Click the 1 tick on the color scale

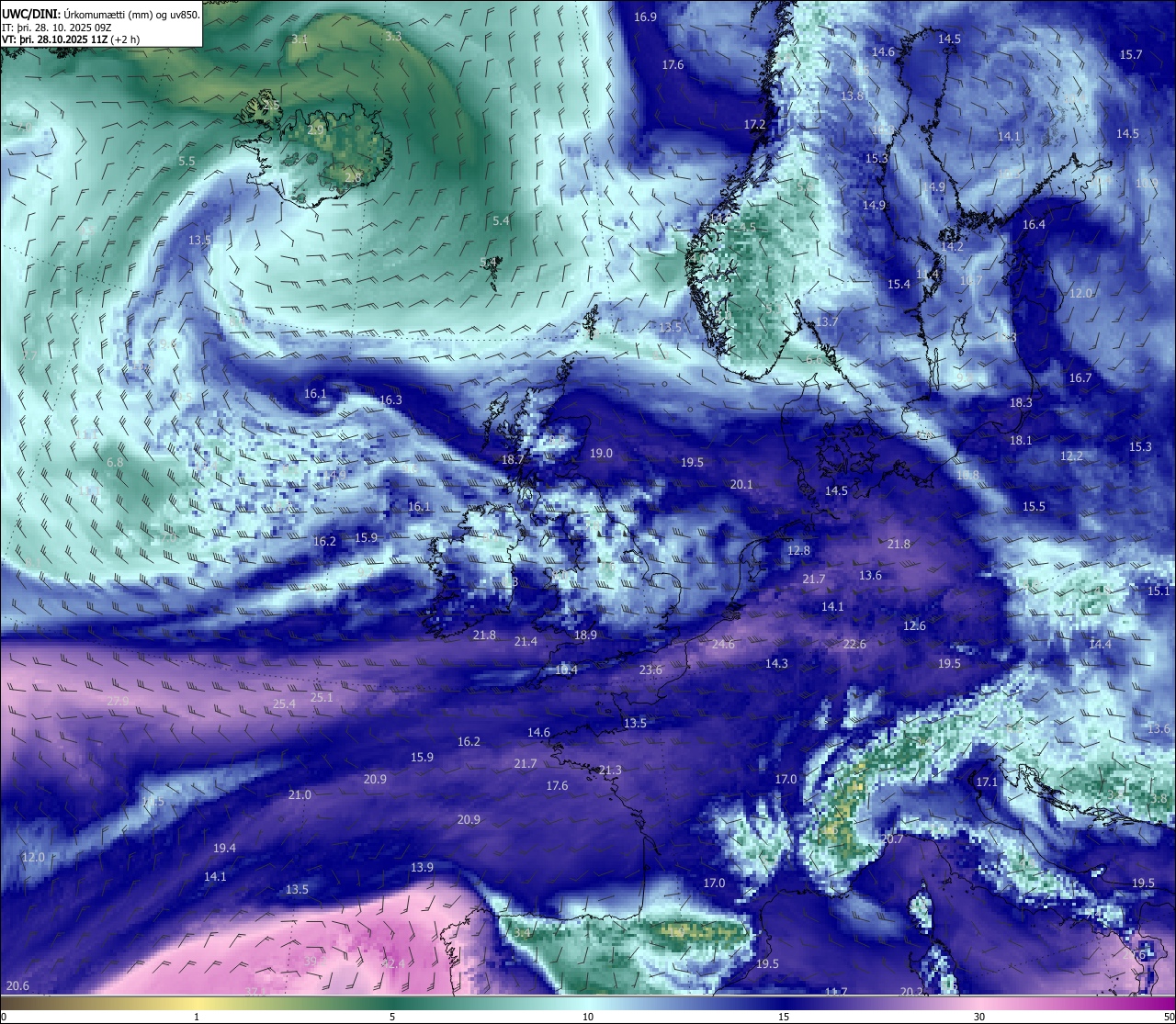pyautogui.click(x=197, y=1017)
